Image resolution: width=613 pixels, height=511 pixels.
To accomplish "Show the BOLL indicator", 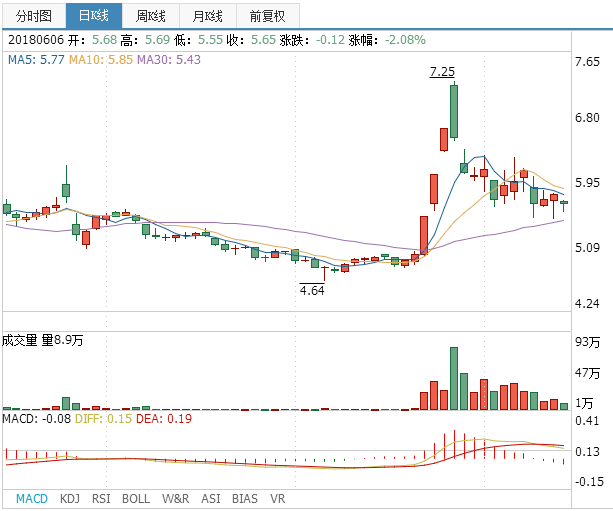I will 136,499.
